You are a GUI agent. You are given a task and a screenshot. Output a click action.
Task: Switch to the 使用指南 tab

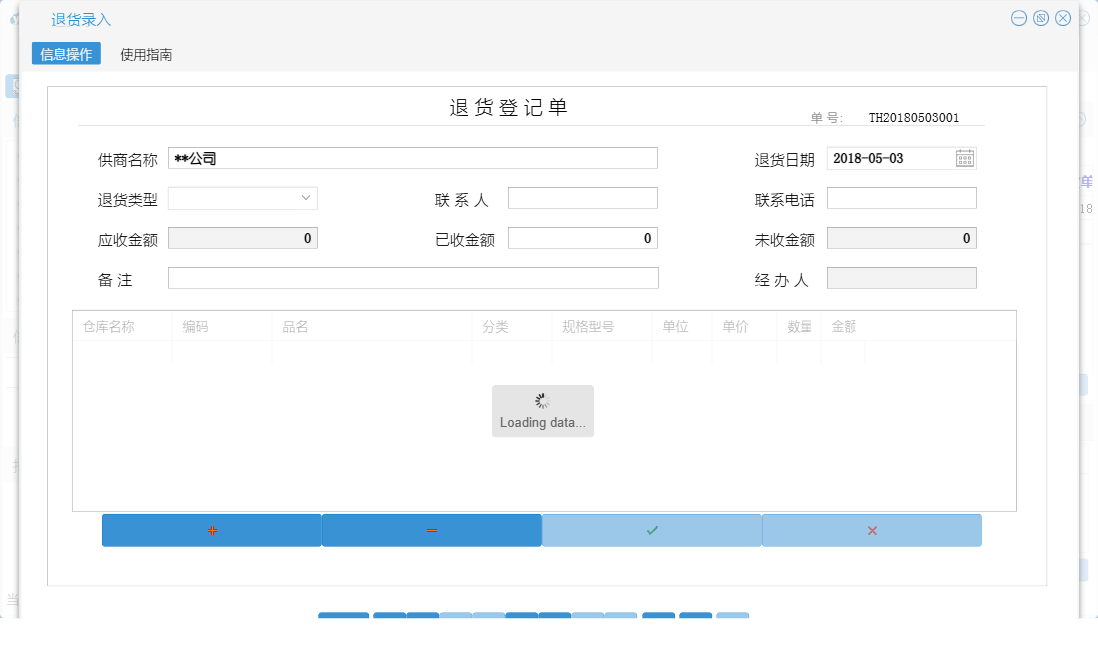145,54
